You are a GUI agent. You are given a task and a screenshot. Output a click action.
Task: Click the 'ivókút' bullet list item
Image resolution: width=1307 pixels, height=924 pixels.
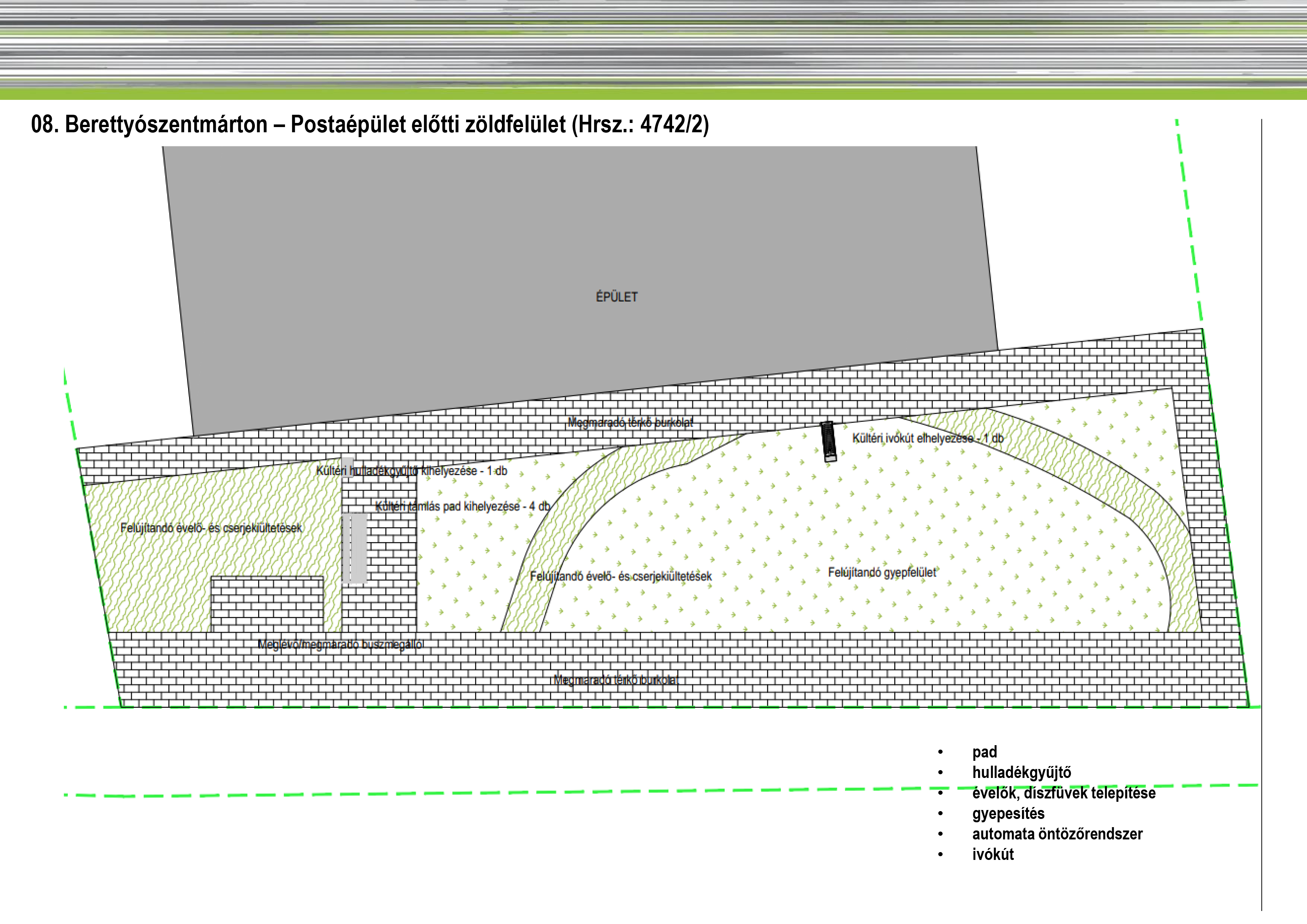coord(993,855)
